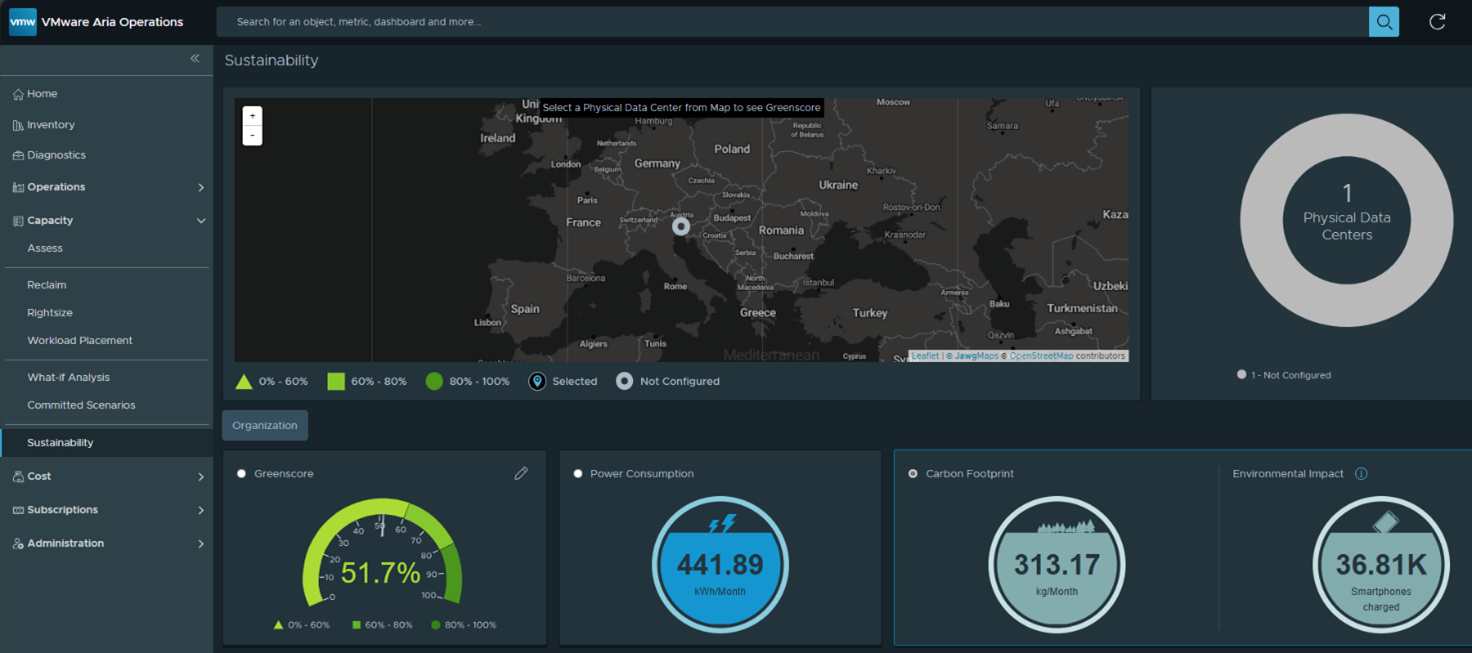Select the Power Consumption radio button

[578, 474]
